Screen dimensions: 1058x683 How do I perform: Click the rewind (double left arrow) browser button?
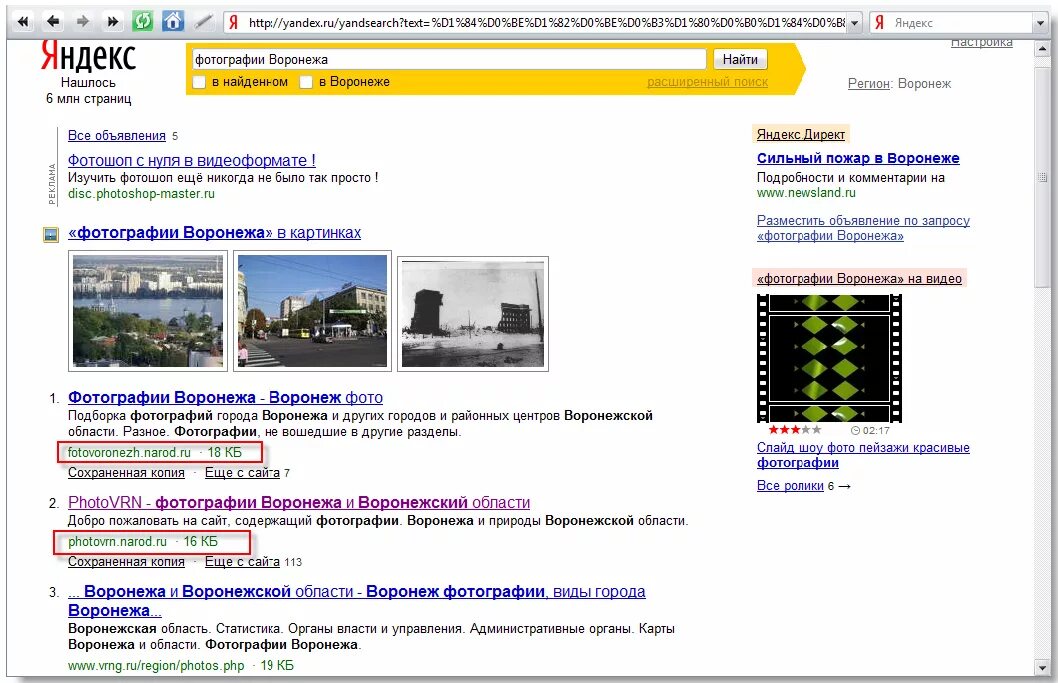point(24,22)
